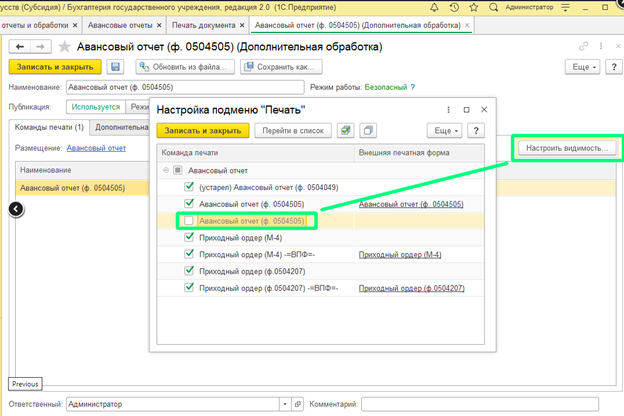624x416 pixels.
Task: Click the save diskette icon in main toolbar
Action: (x=116, y=67)
